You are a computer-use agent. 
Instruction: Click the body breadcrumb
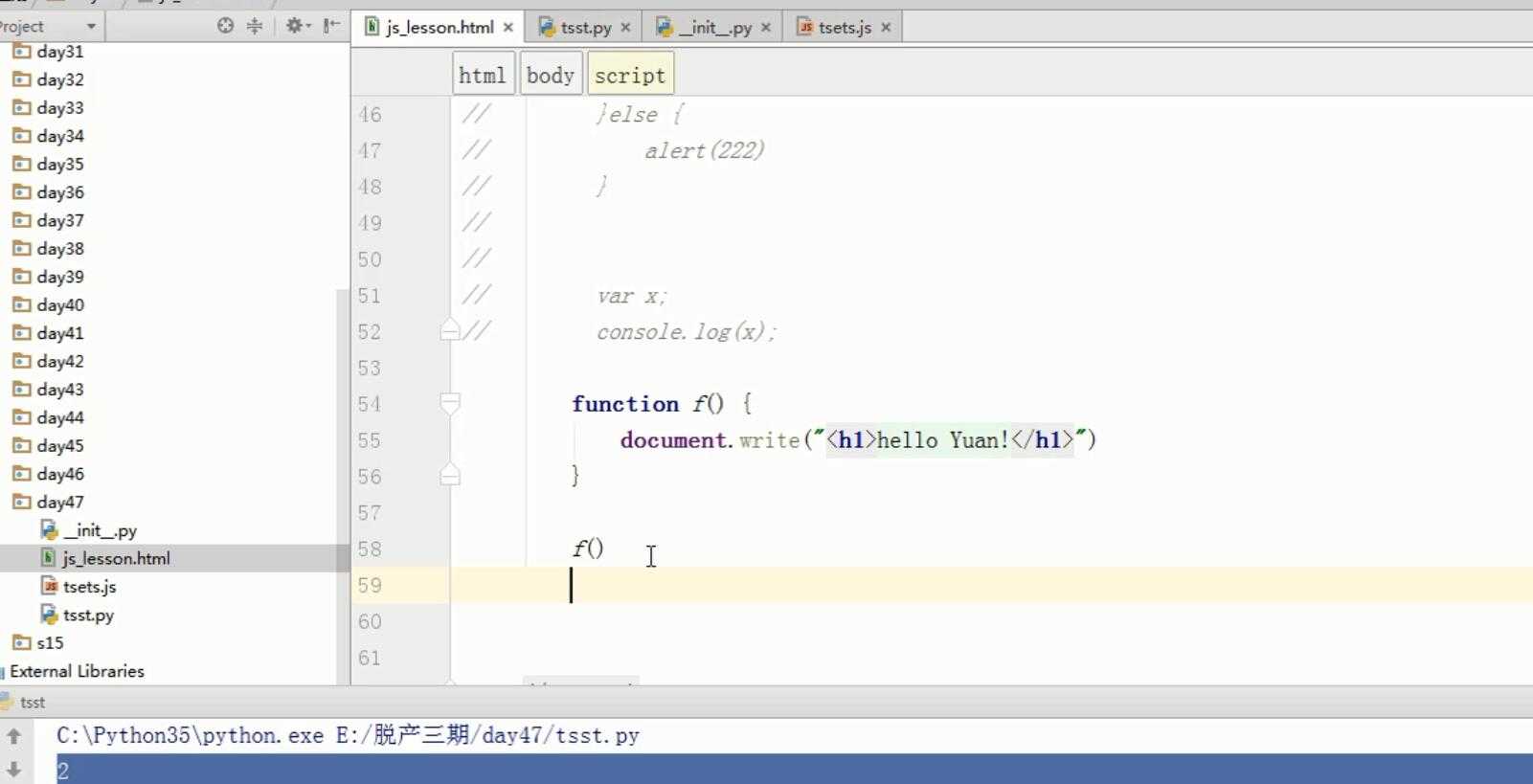[550, 76]
